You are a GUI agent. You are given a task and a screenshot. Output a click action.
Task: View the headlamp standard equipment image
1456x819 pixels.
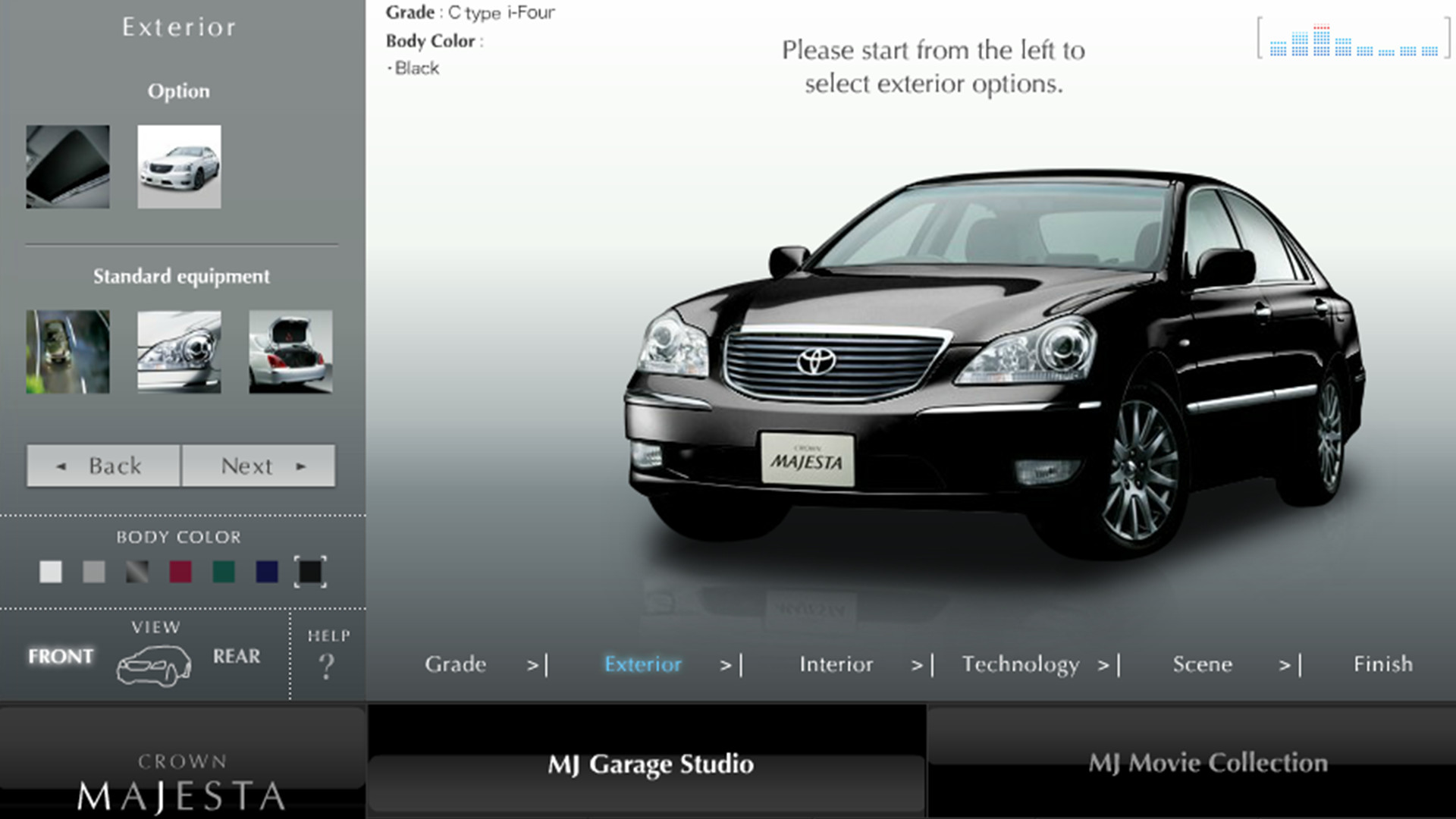pyautogui.click(x=179, y=351)
